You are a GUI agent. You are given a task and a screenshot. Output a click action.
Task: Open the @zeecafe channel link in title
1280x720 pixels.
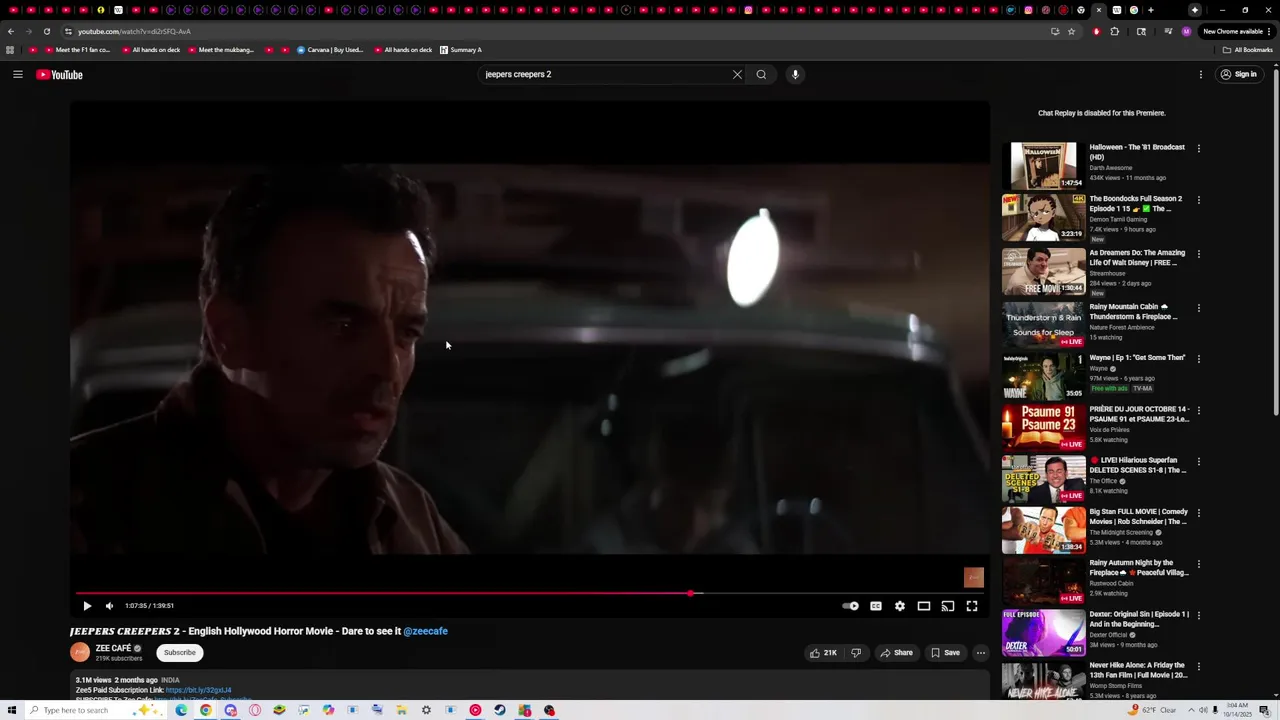(425, 631)
